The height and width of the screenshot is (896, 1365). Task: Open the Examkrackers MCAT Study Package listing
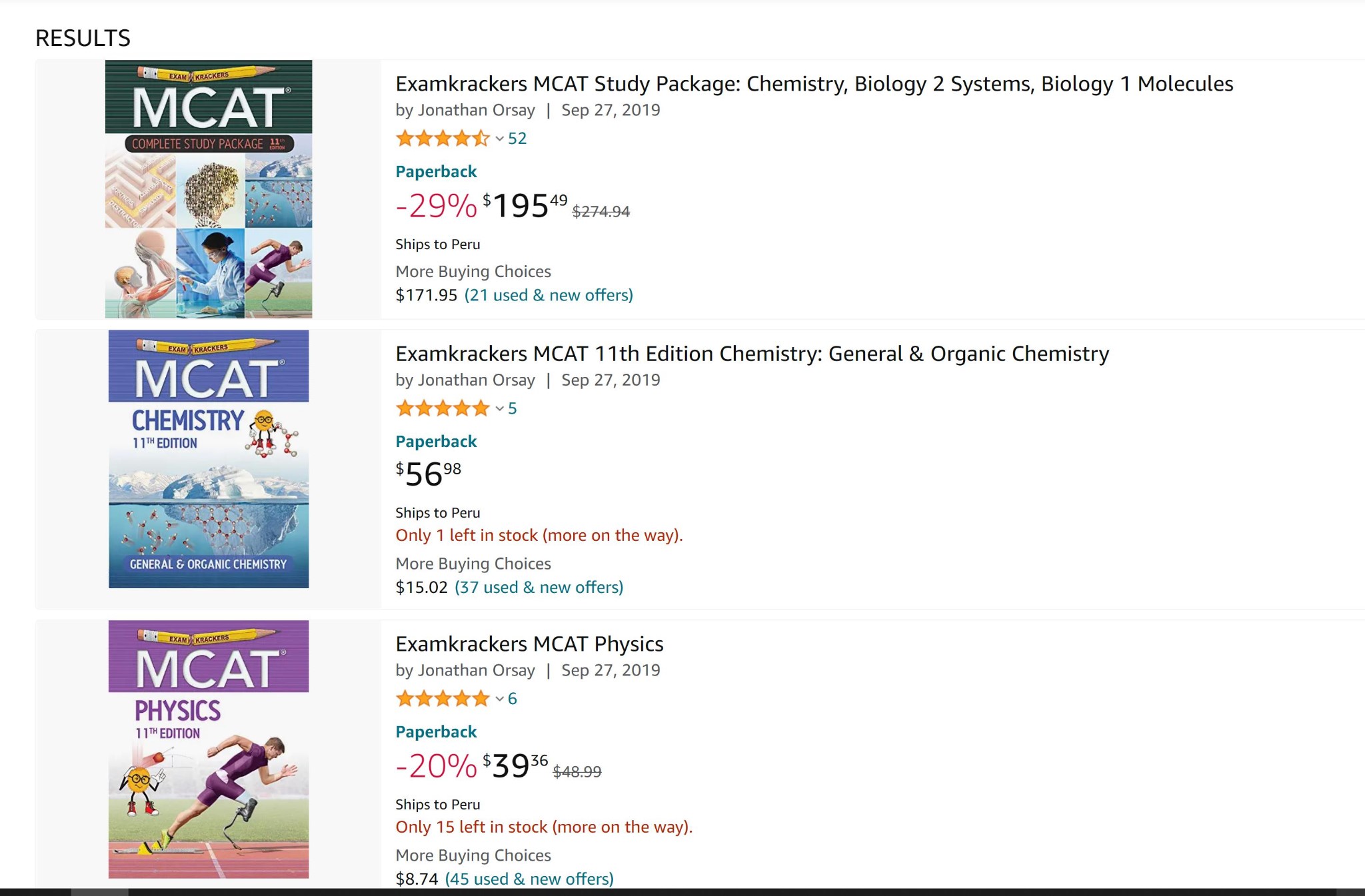812,85
